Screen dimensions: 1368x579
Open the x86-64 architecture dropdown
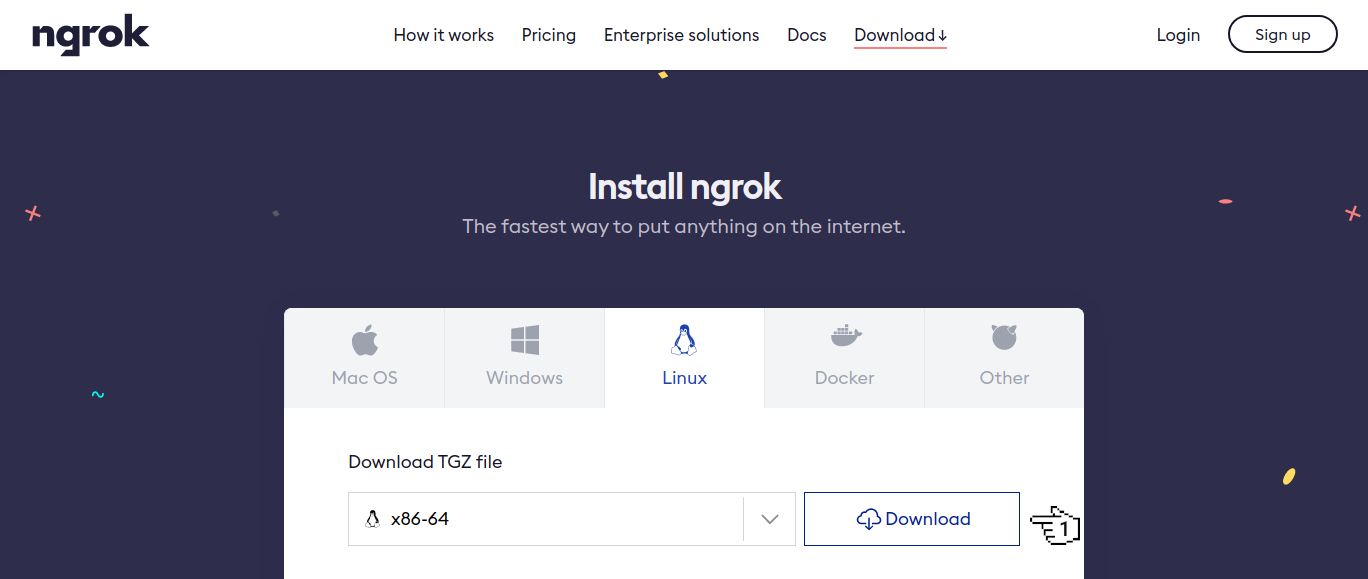pos(571,518)
